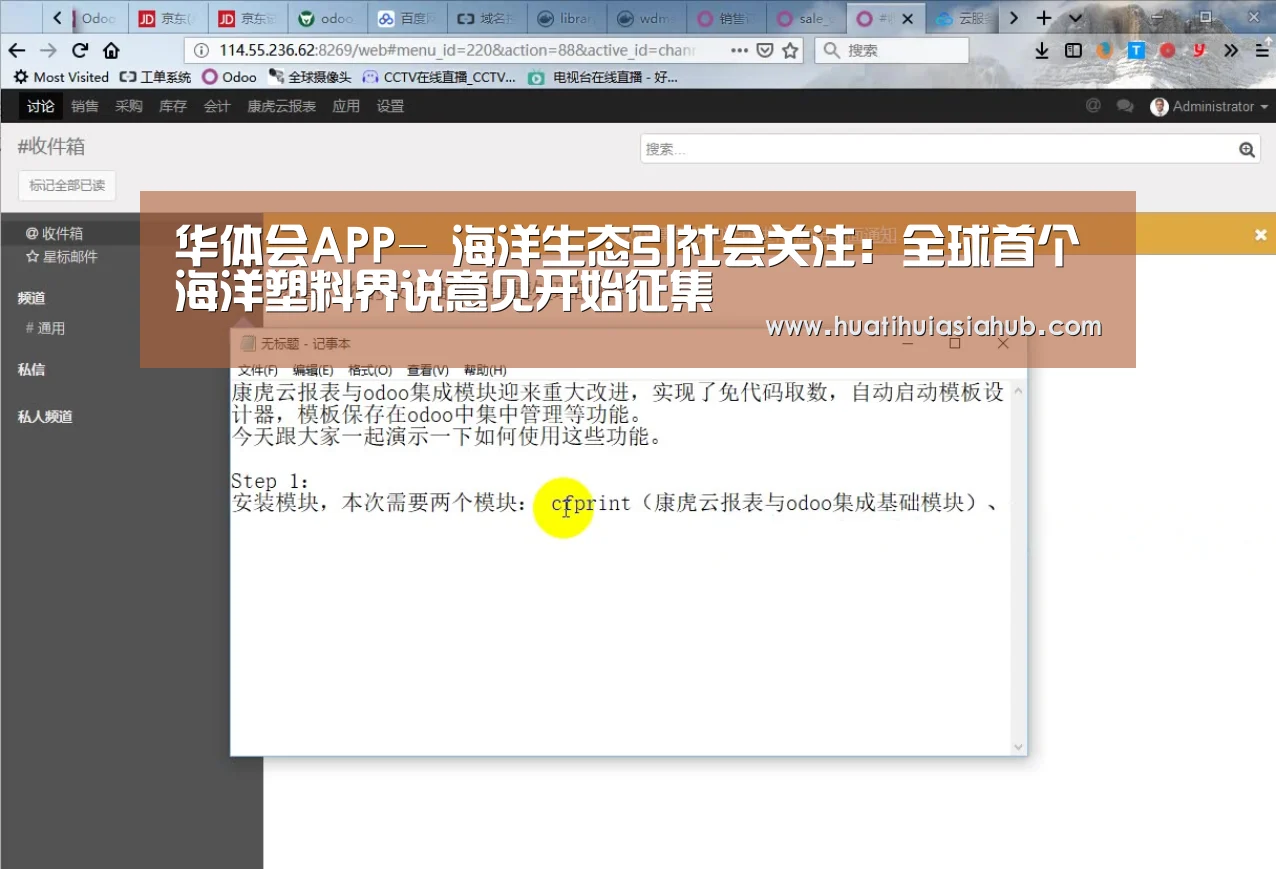The height and width of the screenshot is (869, 1276).
Task: Click the address bar URL field
Action: pyautogui.click(x=456, y=50)
